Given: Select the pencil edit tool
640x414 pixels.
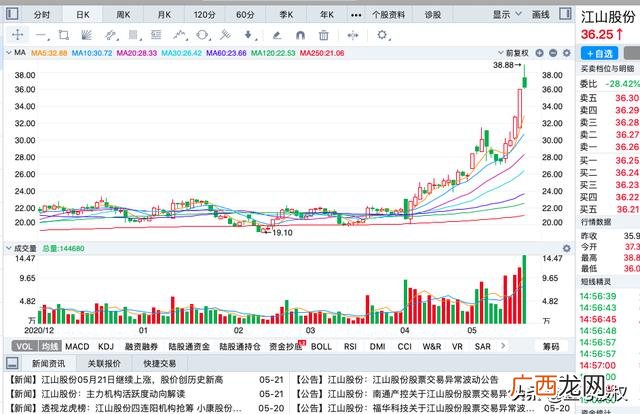Looking at the screenshot, I should [277, 36].
